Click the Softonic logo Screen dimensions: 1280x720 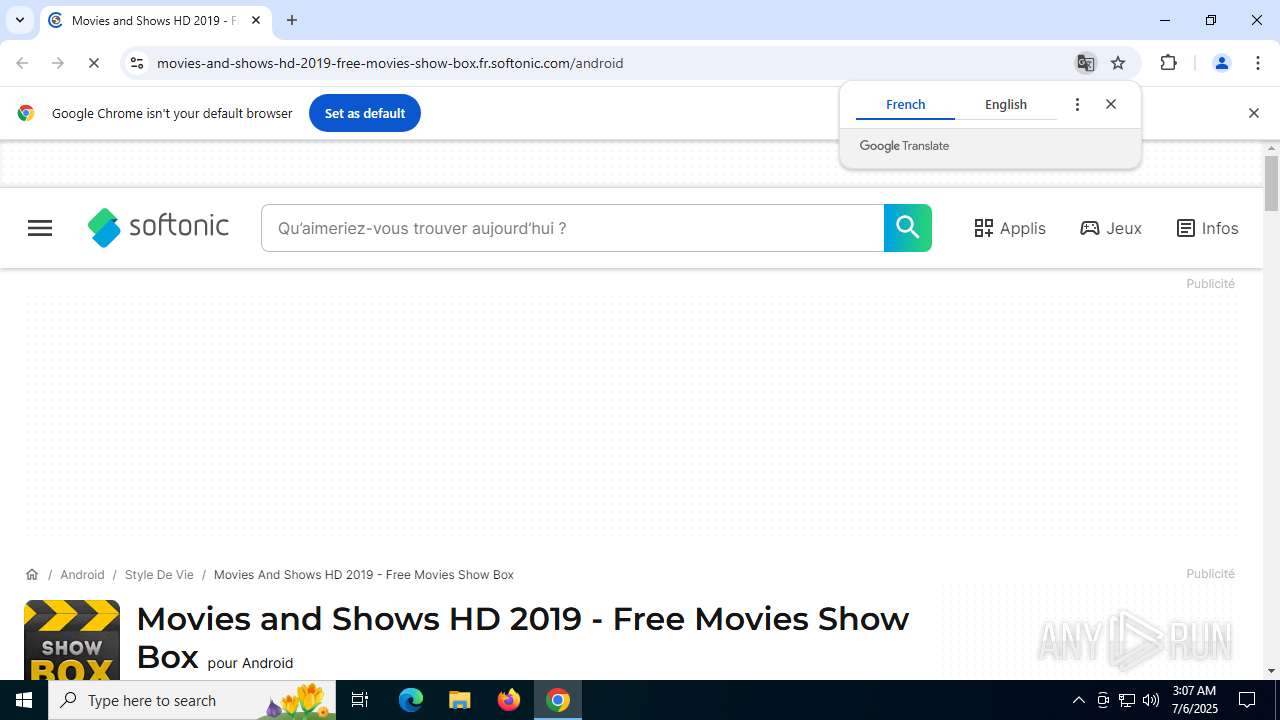158,228
